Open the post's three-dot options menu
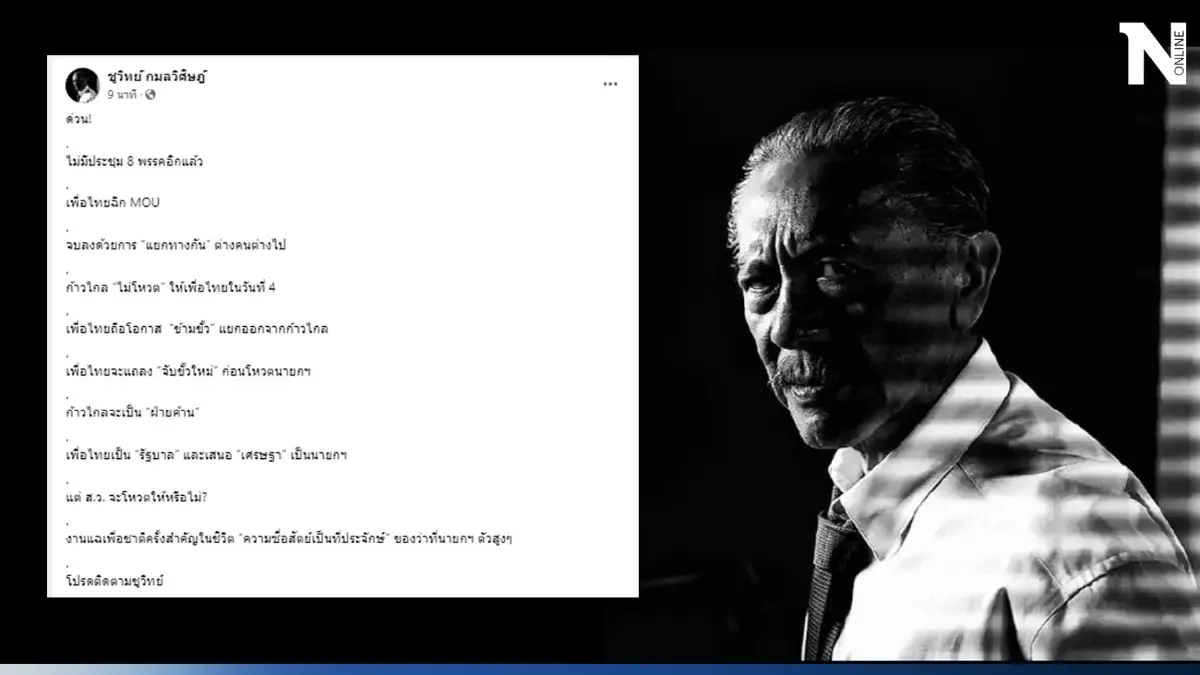Viewport: 1200px width, 675px height. (x=610, y=84)
